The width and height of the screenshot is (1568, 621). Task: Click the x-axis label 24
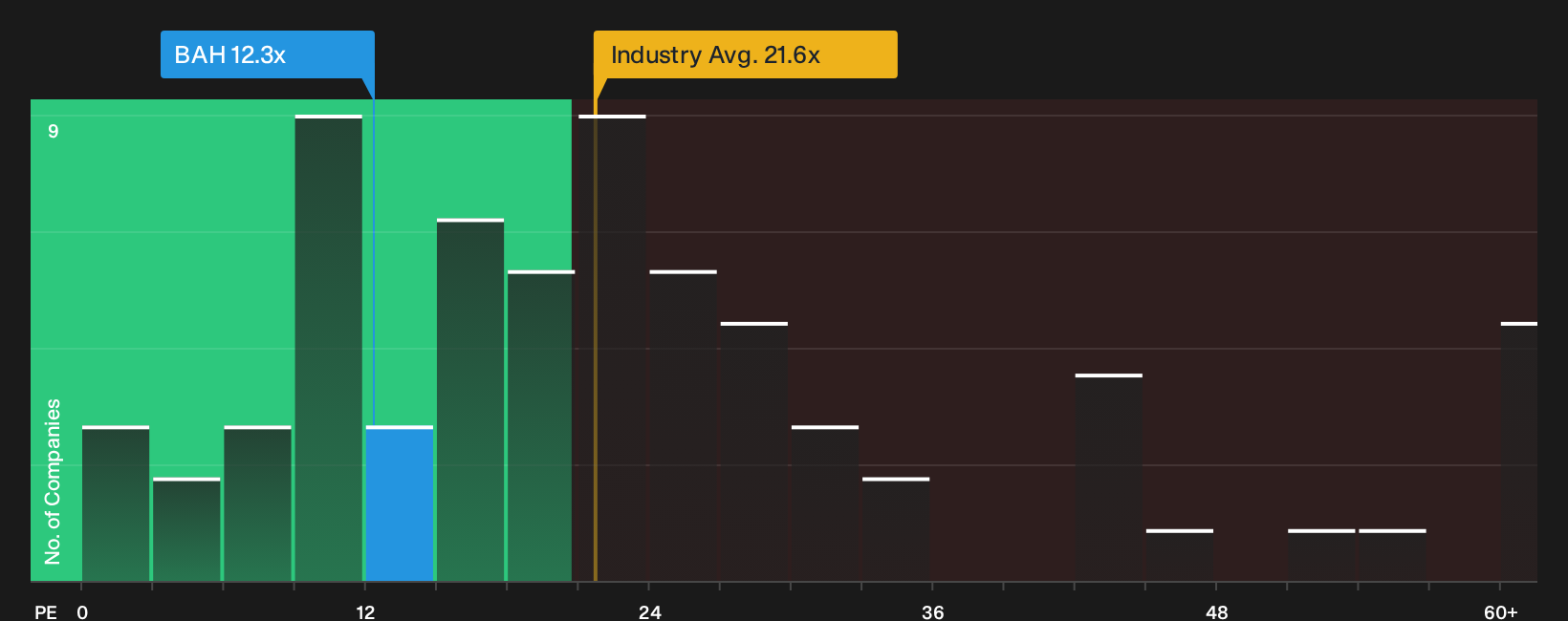tap(649, 611)
